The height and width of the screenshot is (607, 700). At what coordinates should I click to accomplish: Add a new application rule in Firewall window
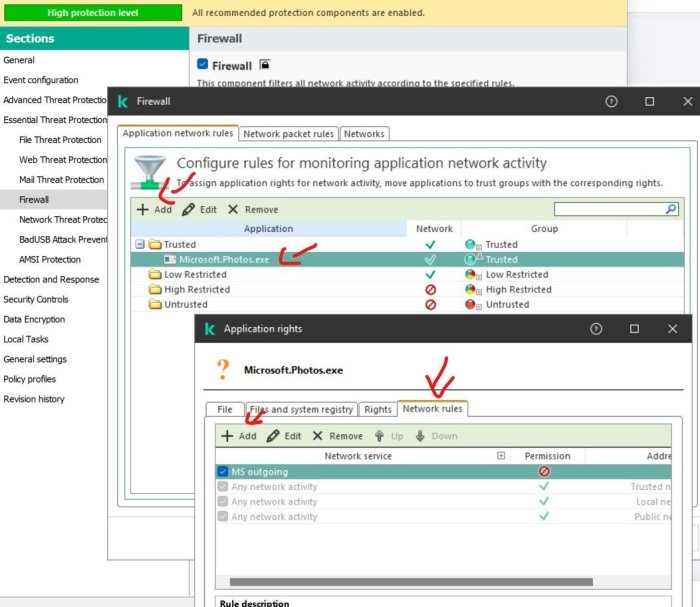pos(154,209)
